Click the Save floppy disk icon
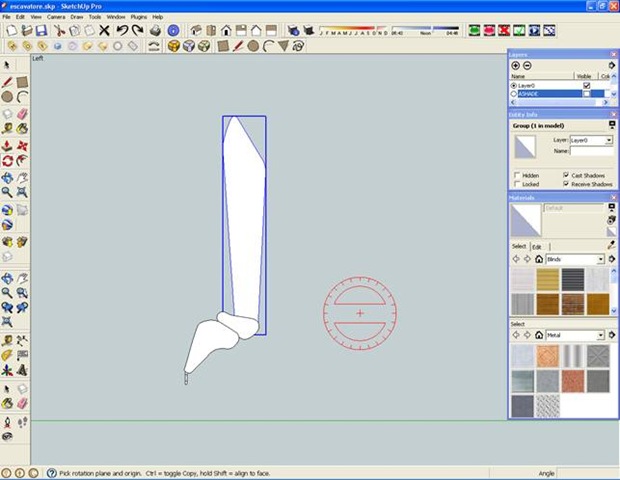620x480 pixels. (x=42, y=31)
